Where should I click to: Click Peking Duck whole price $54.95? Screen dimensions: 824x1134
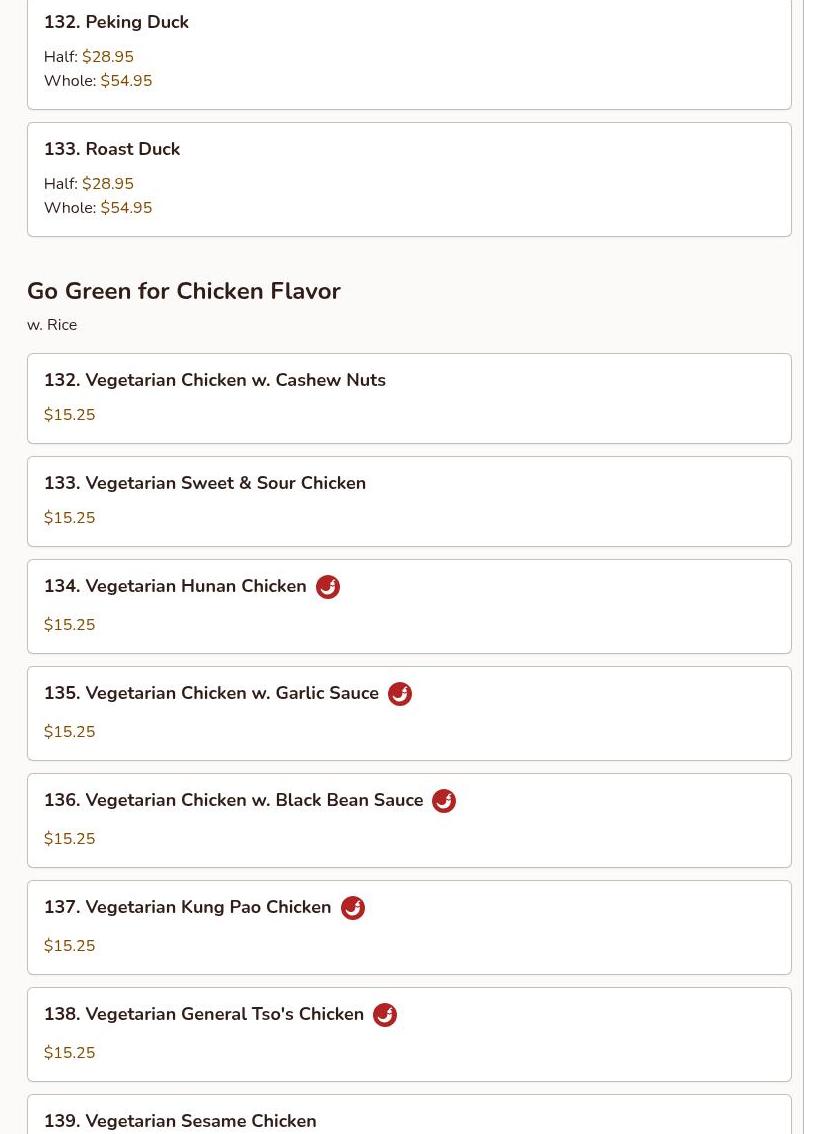point(126,81)
